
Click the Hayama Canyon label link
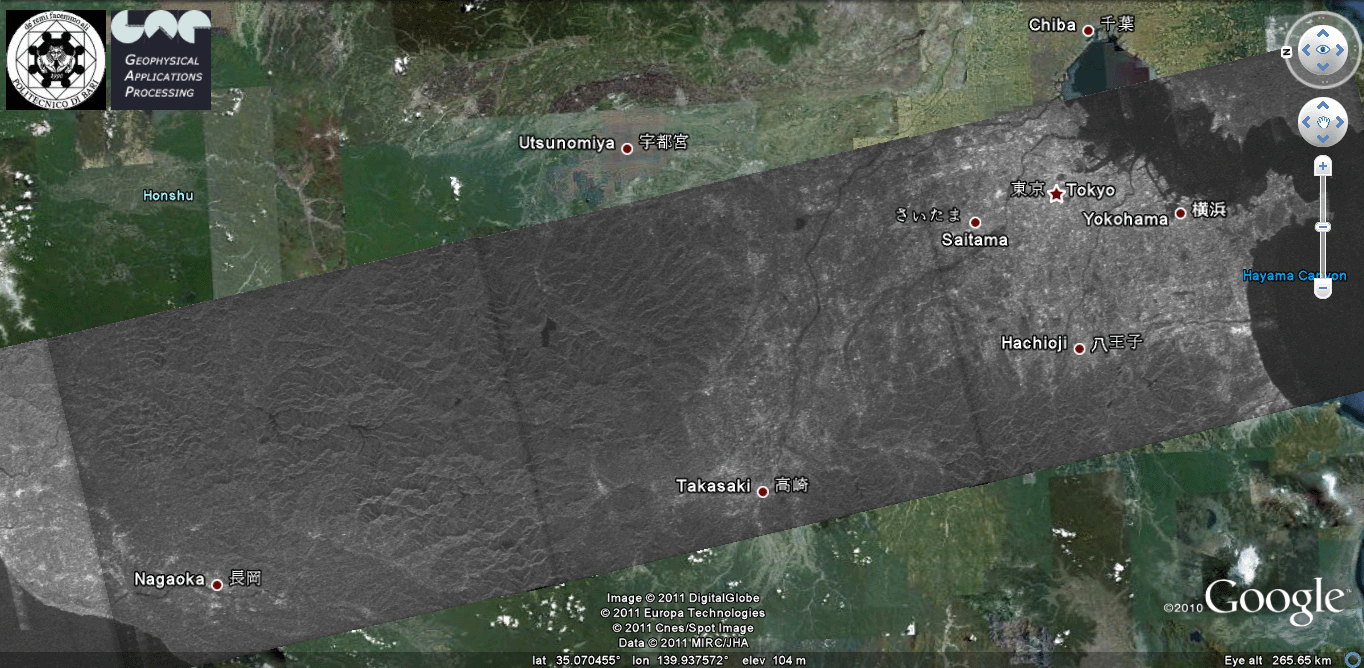point(1294,276)
